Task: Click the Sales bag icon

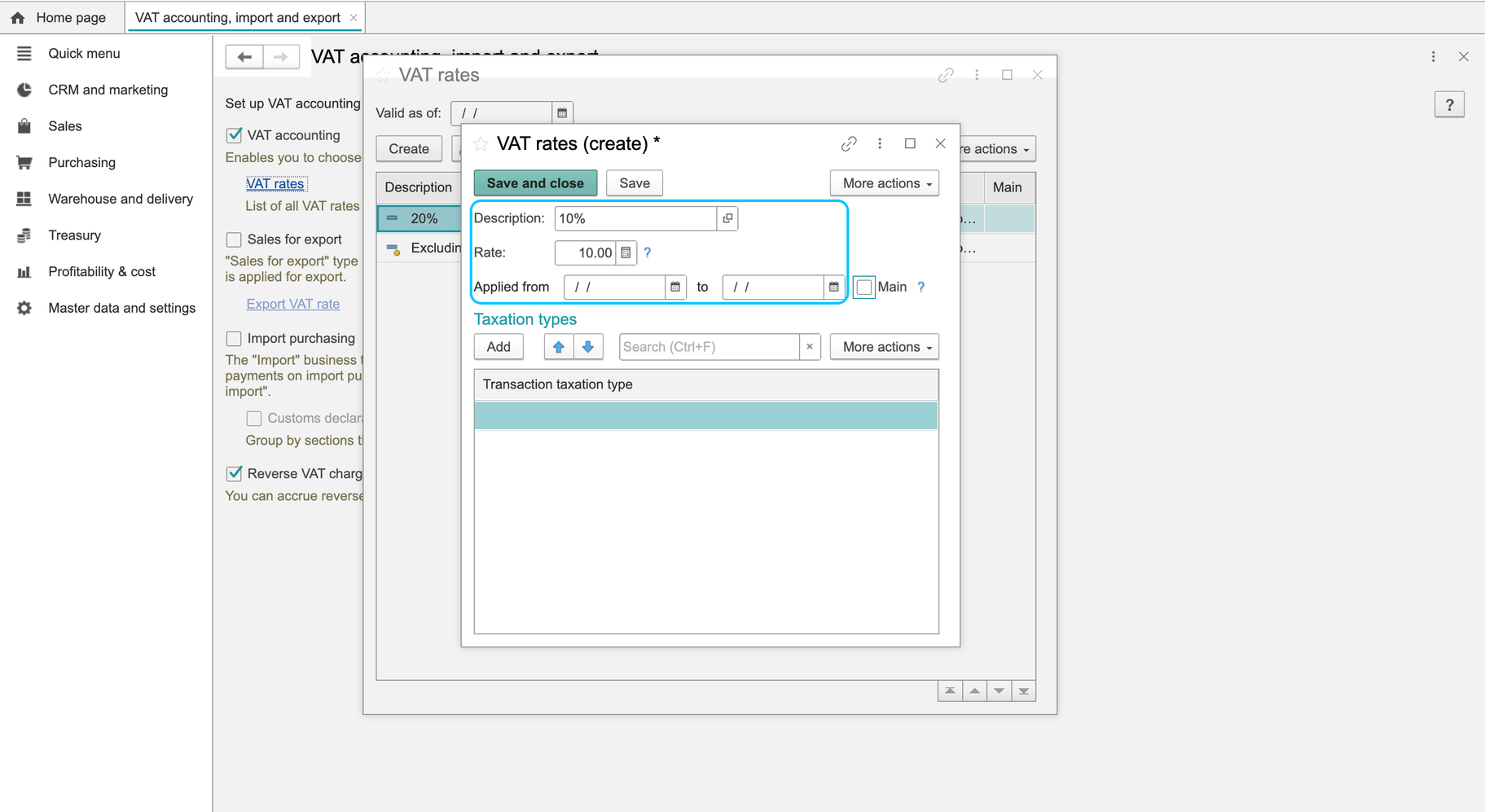Action: (x=24, y=126)
